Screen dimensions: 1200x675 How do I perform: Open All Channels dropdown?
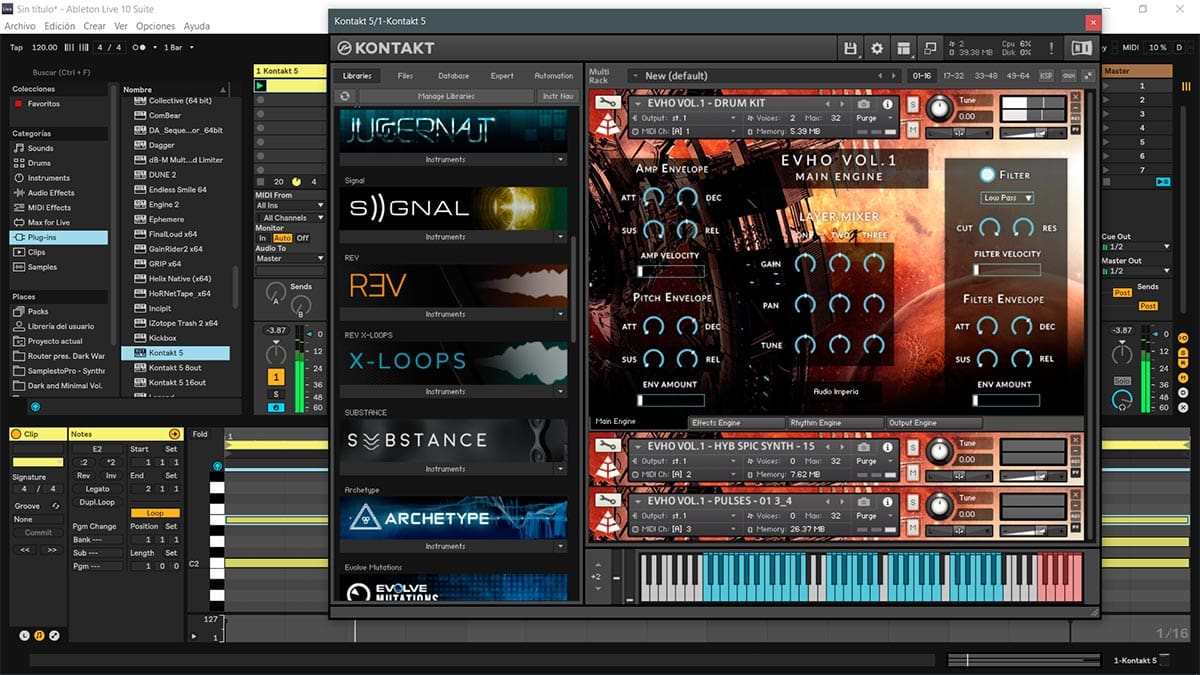pyautogui.click(x=291, y=217)
